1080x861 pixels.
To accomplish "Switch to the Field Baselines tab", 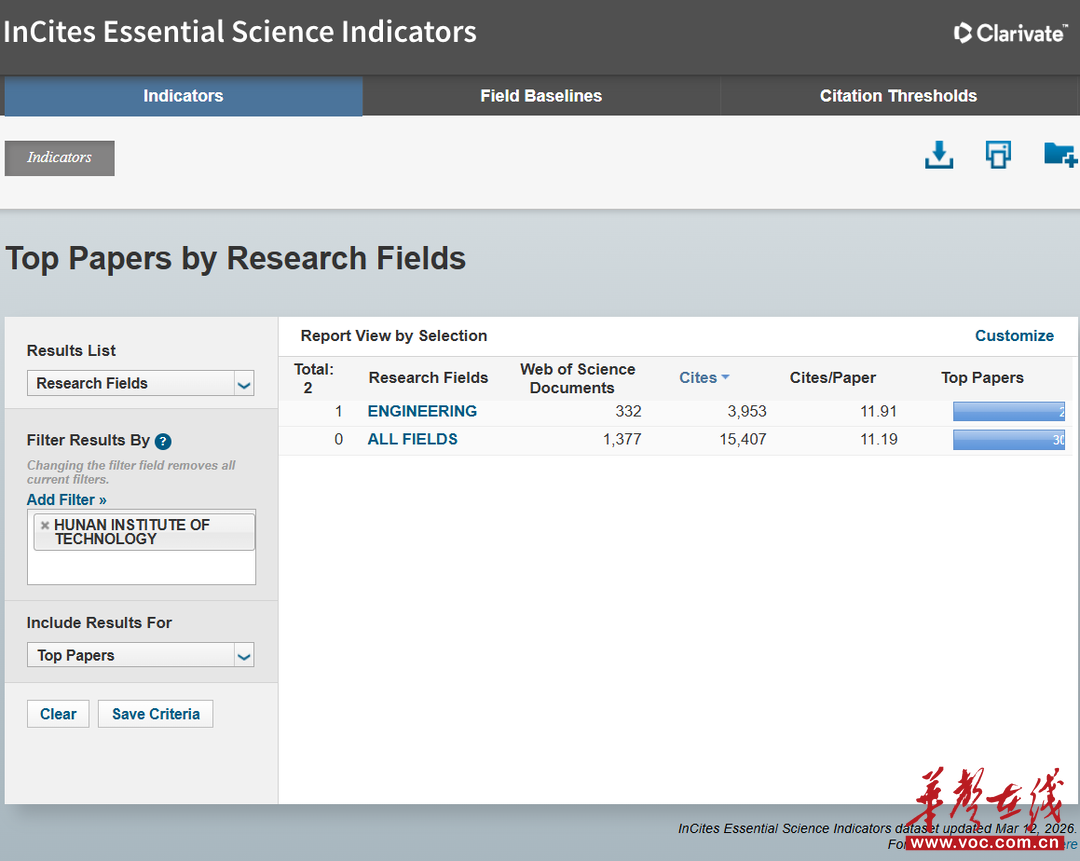I will [541, 96].
